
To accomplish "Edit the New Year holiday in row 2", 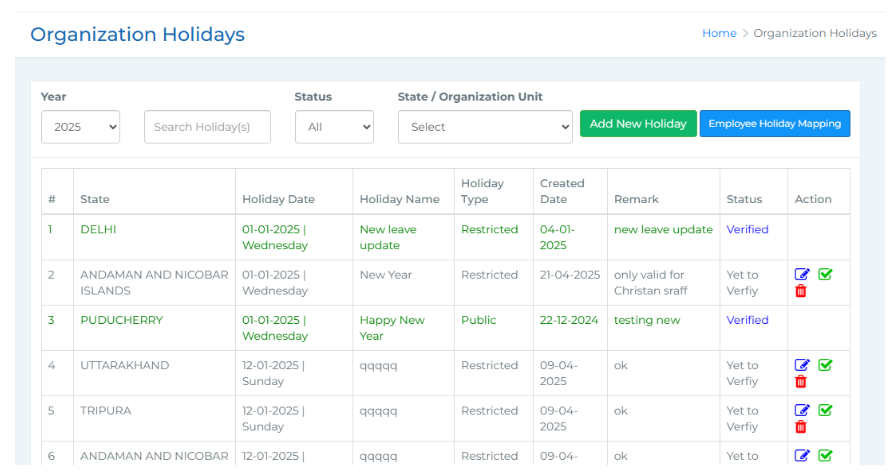I will click(x=802, y=275).
